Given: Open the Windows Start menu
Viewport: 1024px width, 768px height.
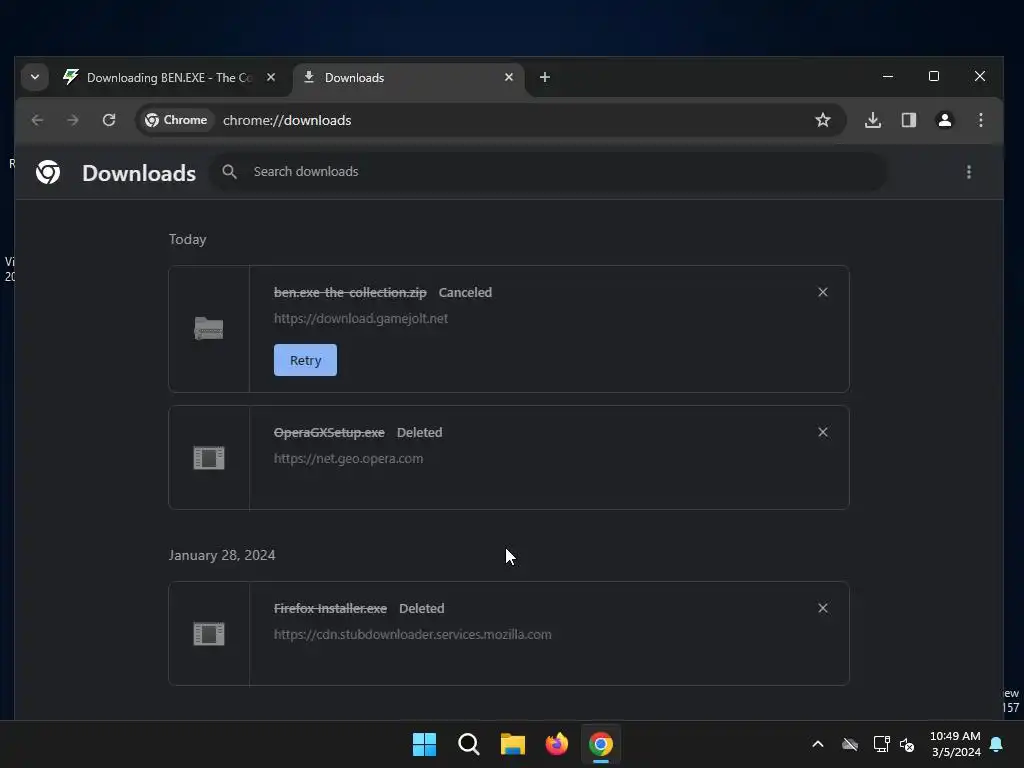Looking at the screenshot, I should pyautogui.click(x=424, y=744).
